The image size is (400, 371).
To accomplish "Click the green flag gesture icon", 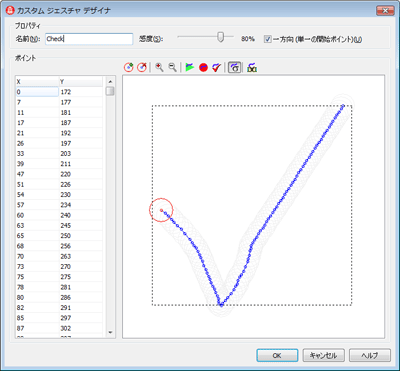I will click(x=190, y=68).
